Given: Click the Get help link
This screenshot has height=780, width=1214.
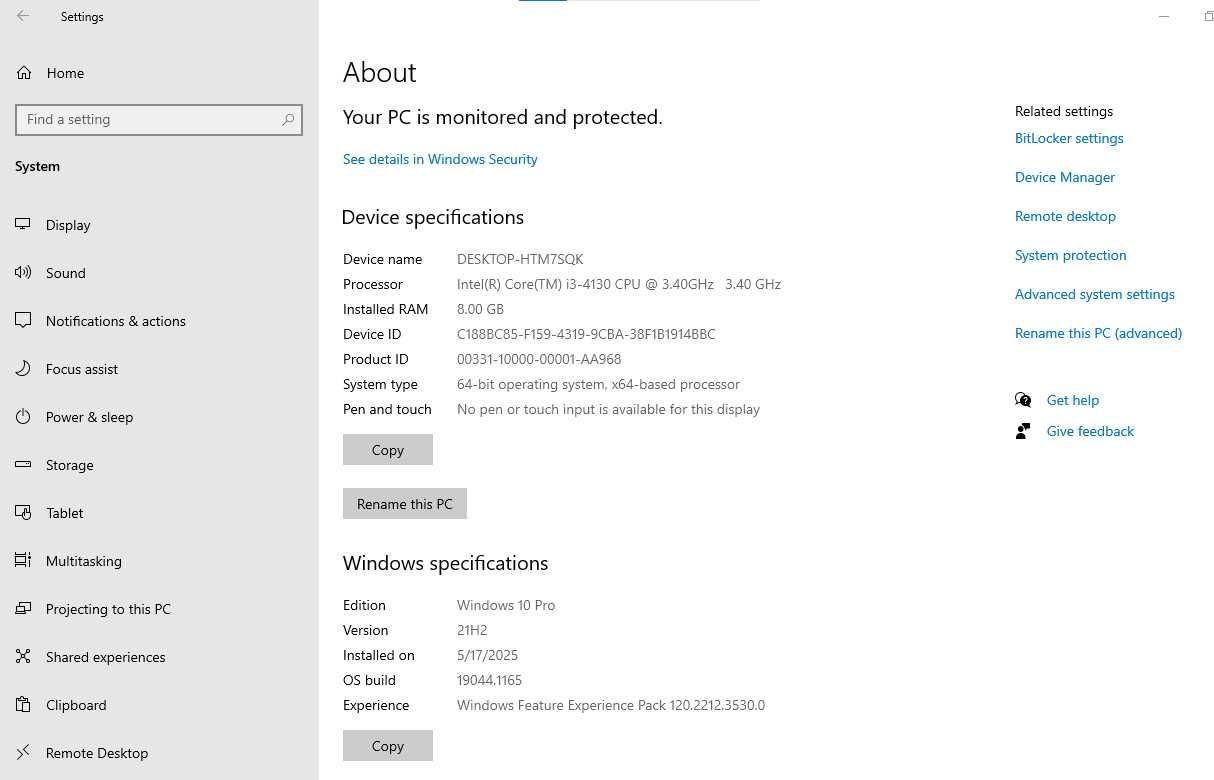Looking at the screenshot, I should (x=1073, y=400).
